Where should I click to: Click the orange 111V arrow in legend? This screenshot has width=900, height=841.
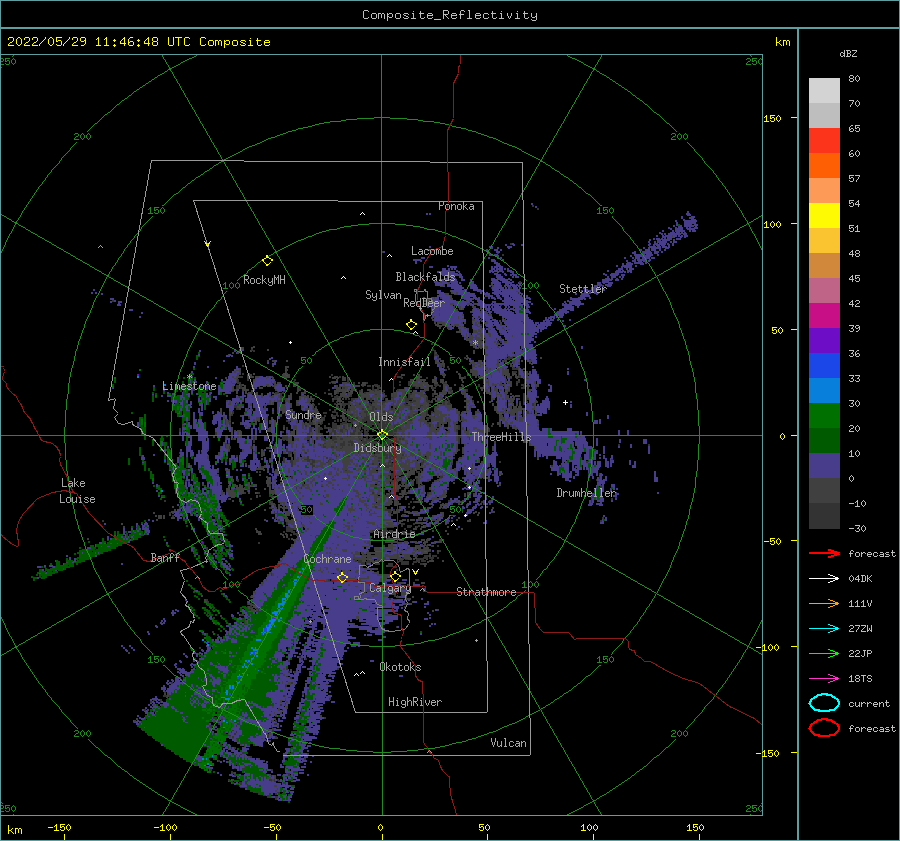[824, 603]
